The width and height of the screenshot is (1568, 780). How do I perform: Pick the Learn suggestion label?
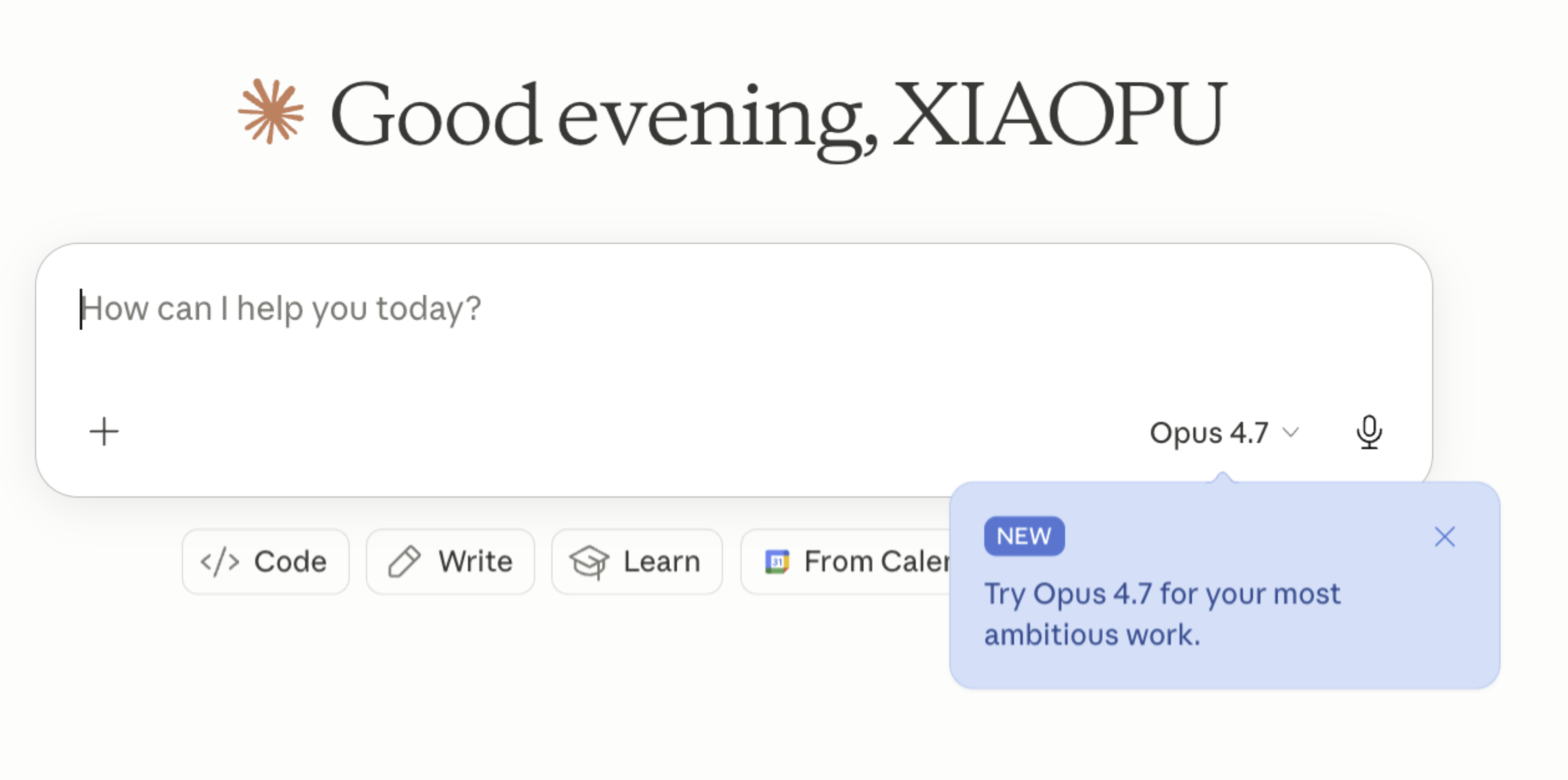click(661, 561)
